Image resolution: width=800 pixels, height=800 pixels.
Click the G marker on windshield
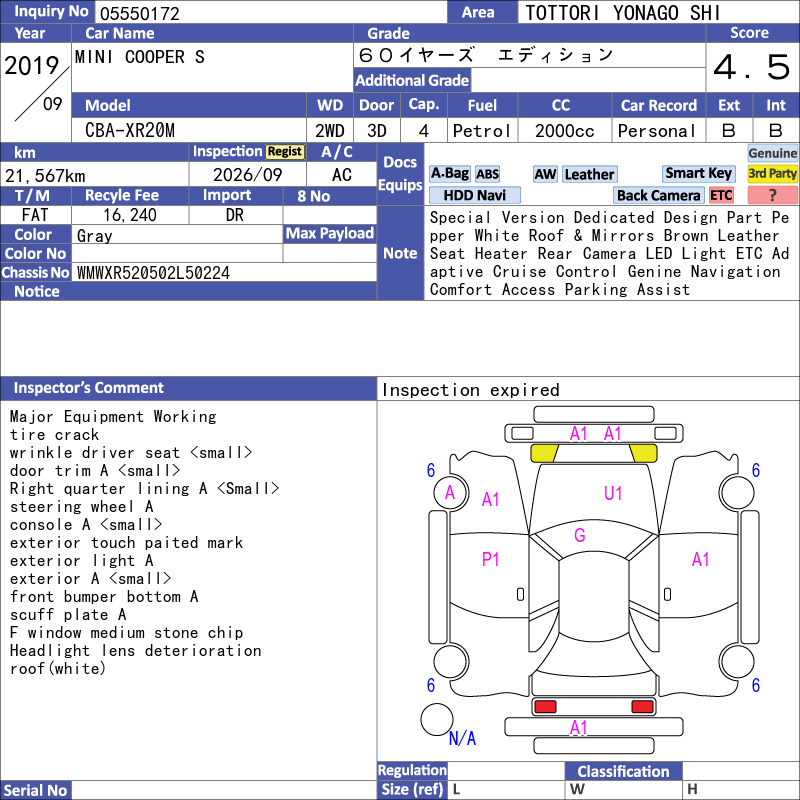580,535
